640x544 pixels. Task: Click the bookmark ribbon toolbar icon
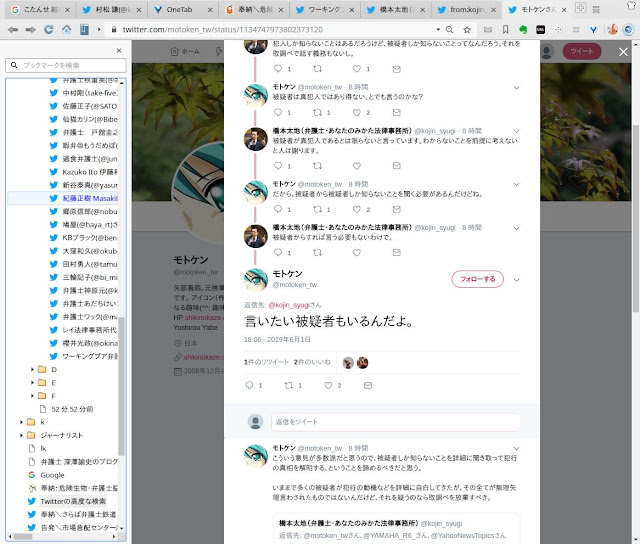(x=505, y=29)
